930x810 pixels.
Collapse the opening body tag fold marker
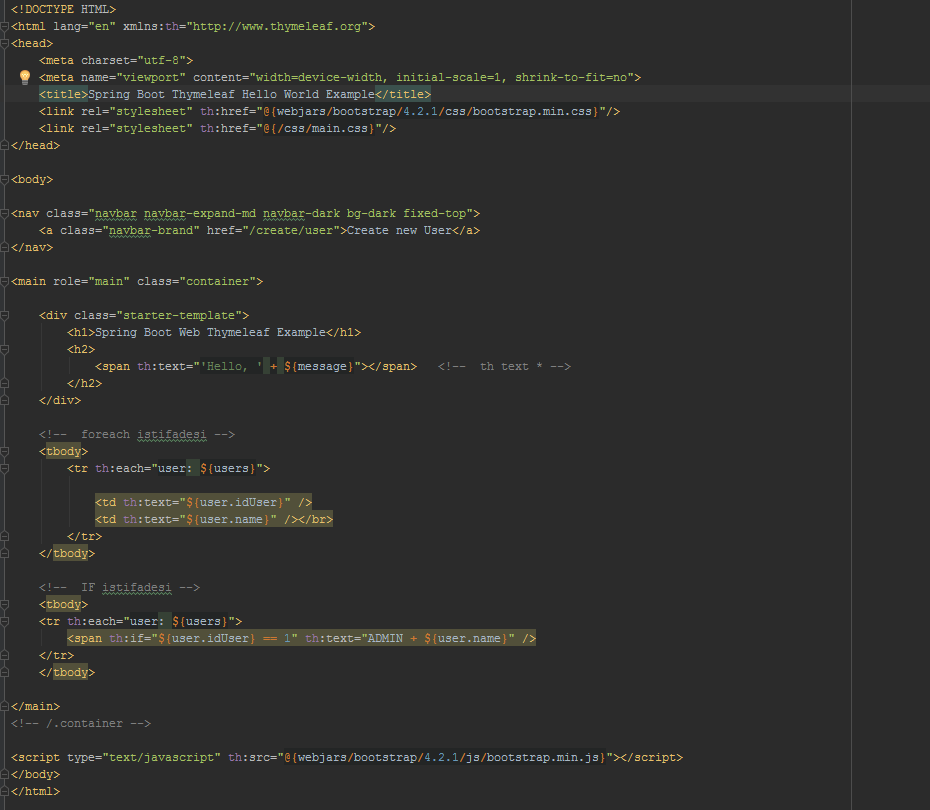(5, 180)
